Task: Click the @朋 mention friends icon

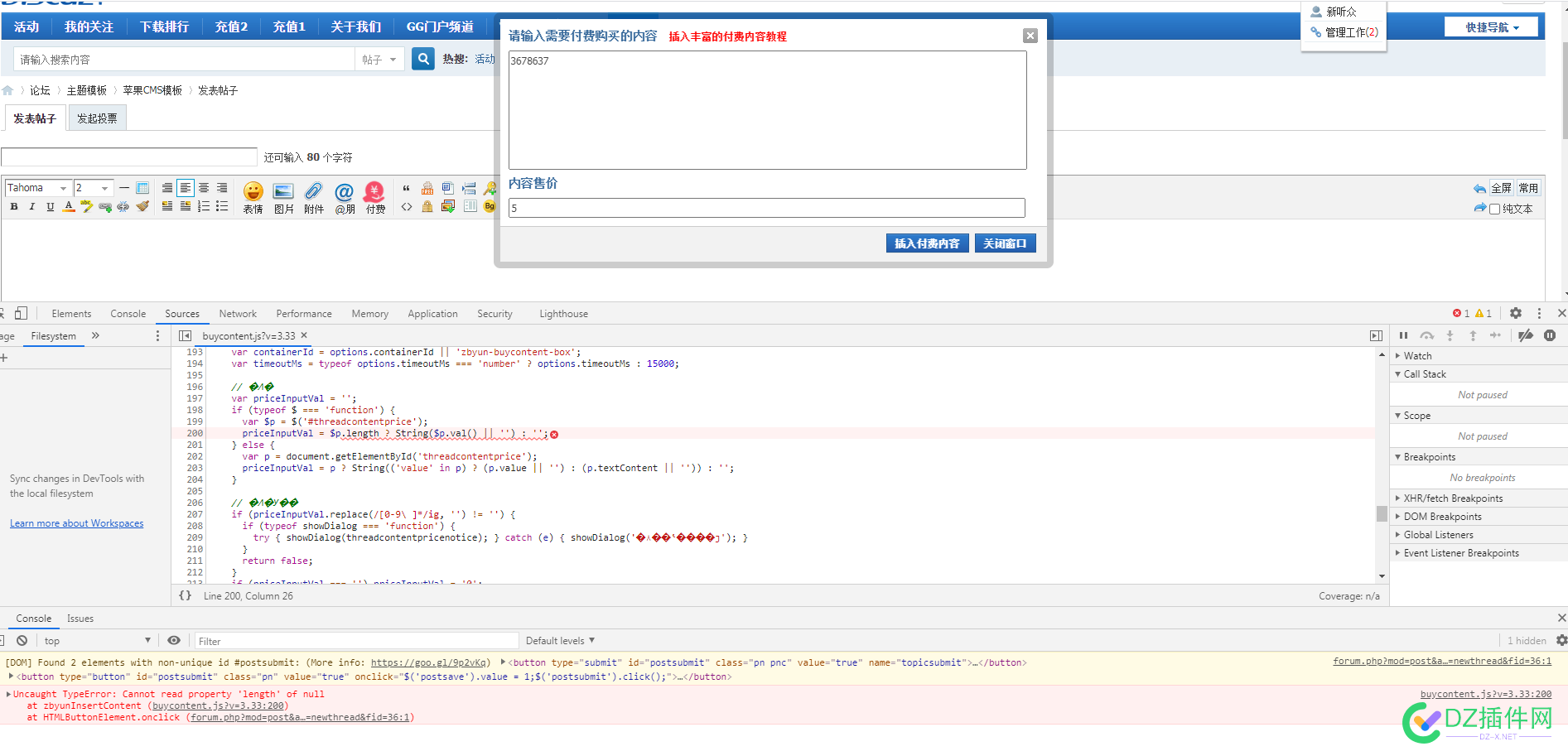Action: 345,197
